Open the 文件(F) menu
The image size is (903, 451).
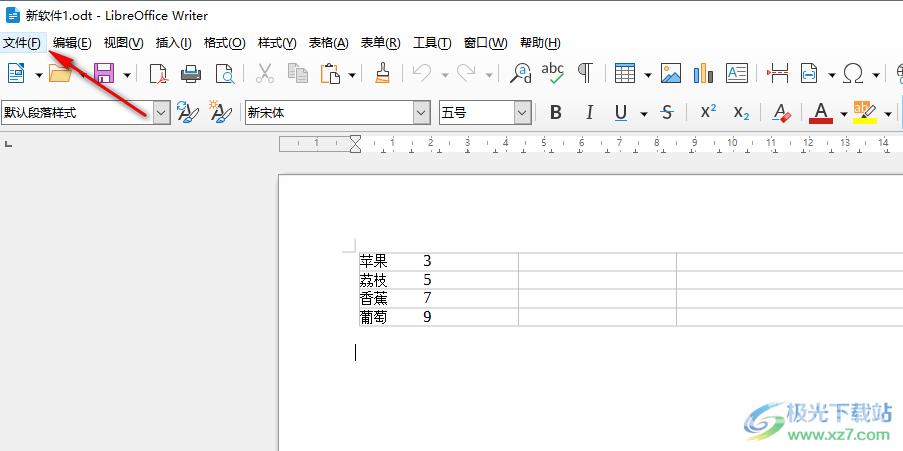(x=22, y=43)
